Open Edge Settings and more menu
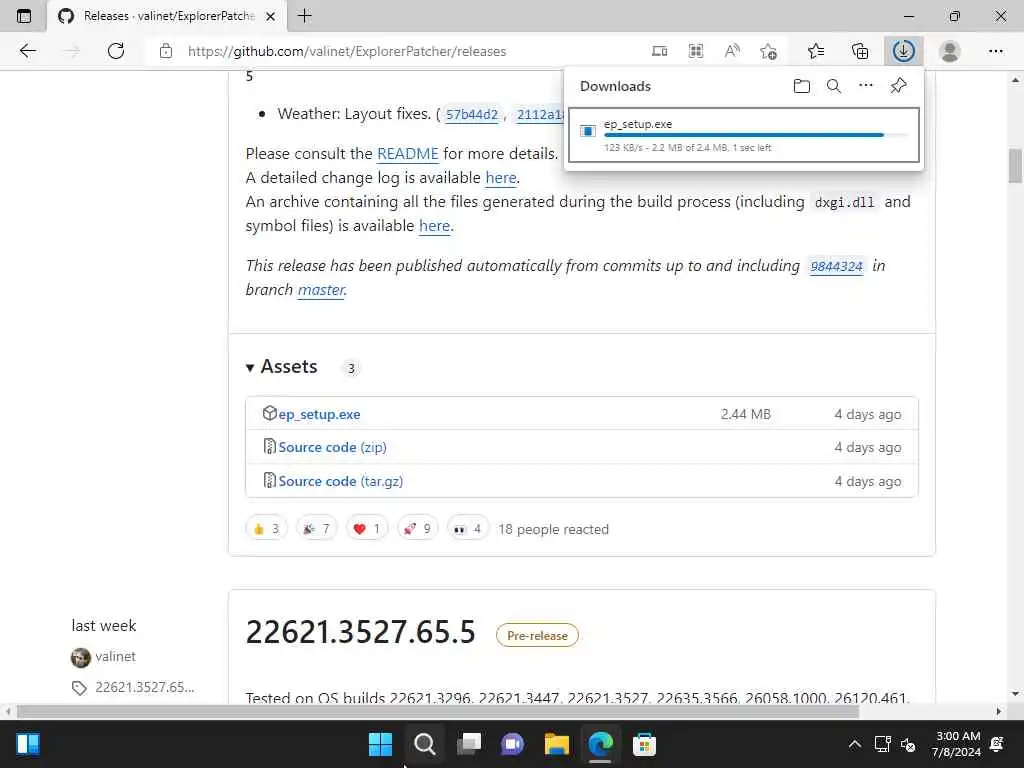The width and height of the screenshot is (1024, 768). (x=995, y=51)
